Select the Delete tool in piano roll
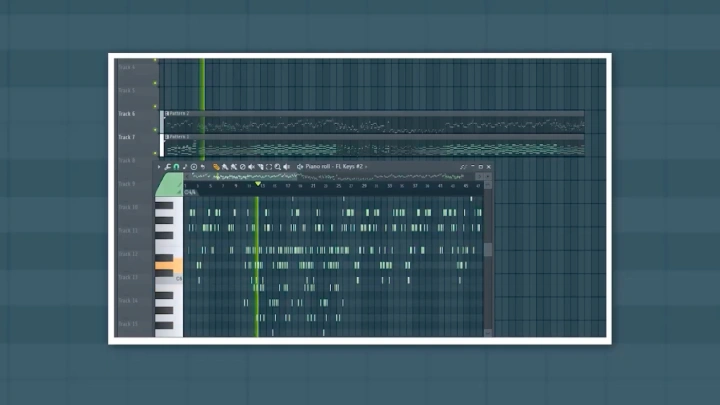This screenshot has width=720, height=405. click(242, 167)
